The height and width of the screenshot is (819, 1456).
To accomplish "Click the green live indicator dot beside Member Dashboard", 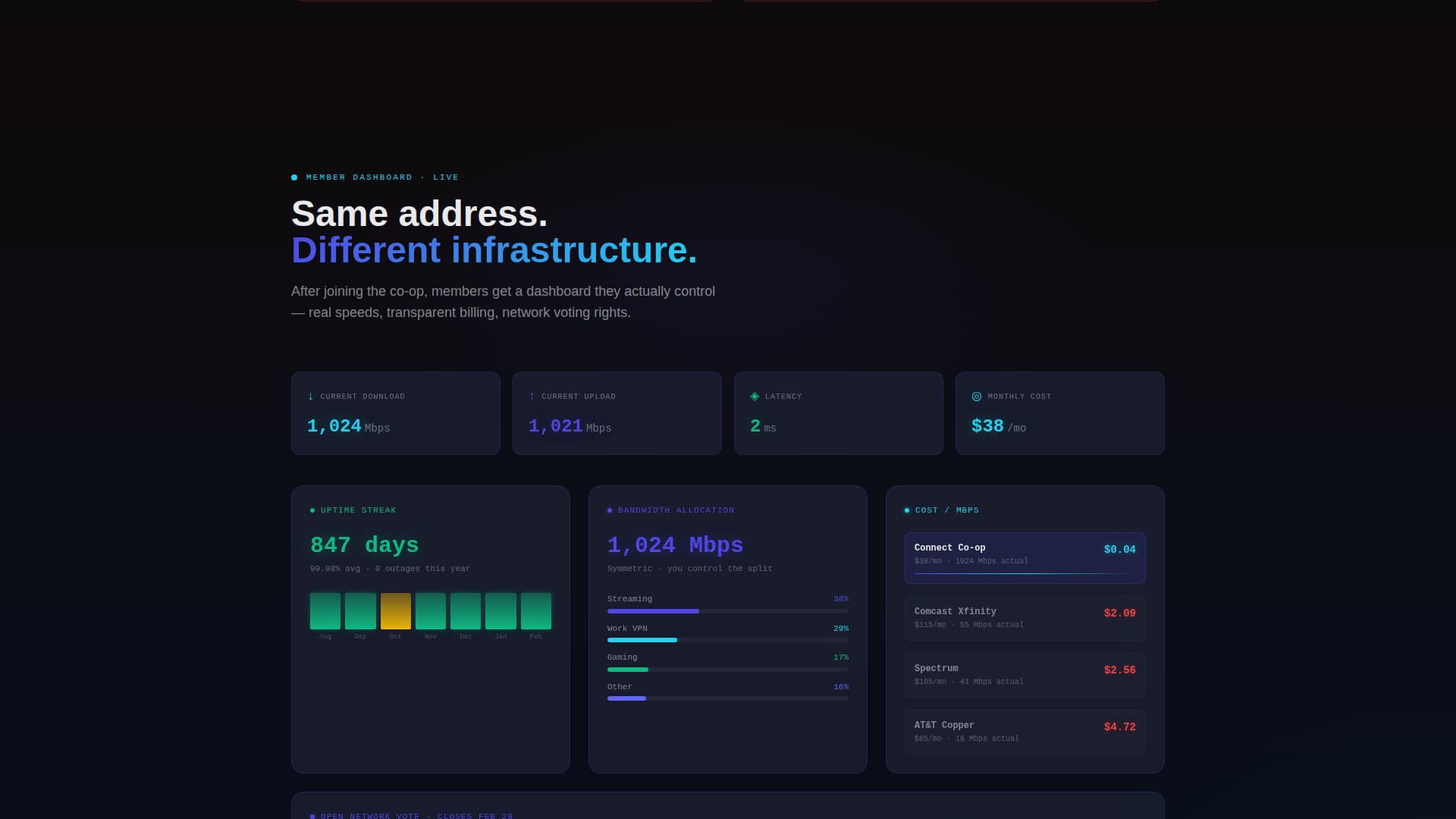I will coord(294,177).
